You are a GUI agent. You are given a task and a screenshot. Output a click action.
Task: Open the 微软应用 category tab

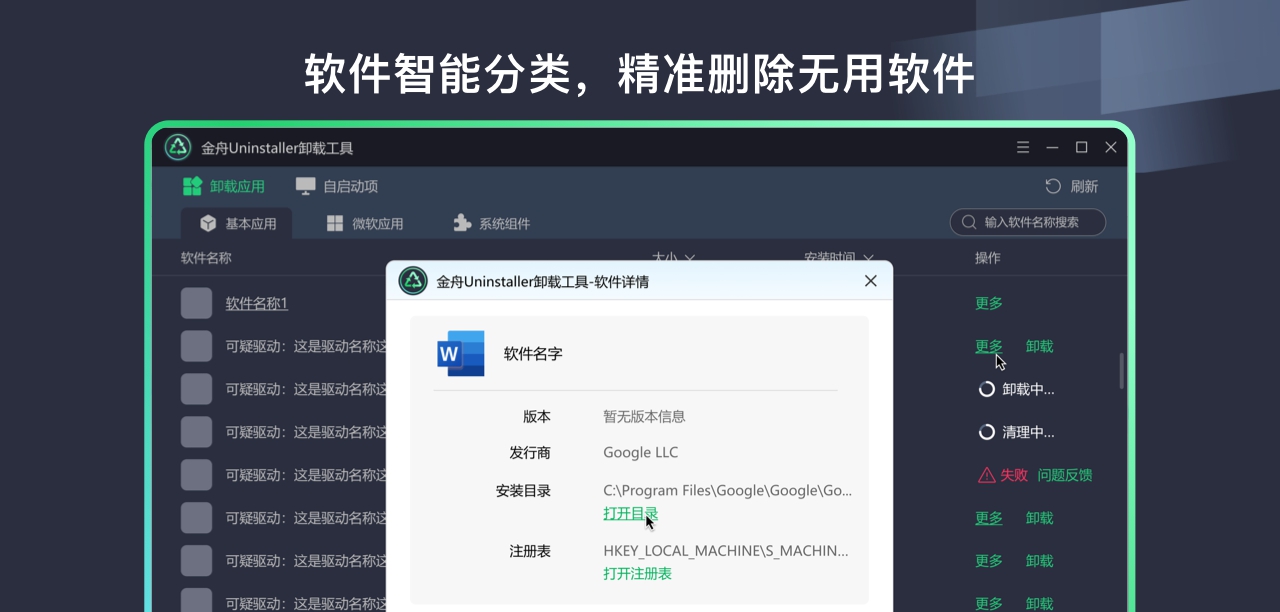click(365, 223)
